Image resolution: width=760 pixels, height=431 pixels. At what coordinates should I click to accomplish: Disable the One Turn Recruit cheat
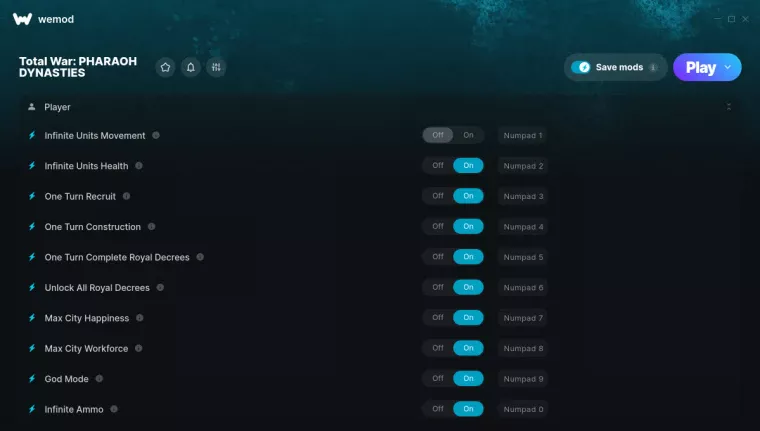(x=438, y=196)
